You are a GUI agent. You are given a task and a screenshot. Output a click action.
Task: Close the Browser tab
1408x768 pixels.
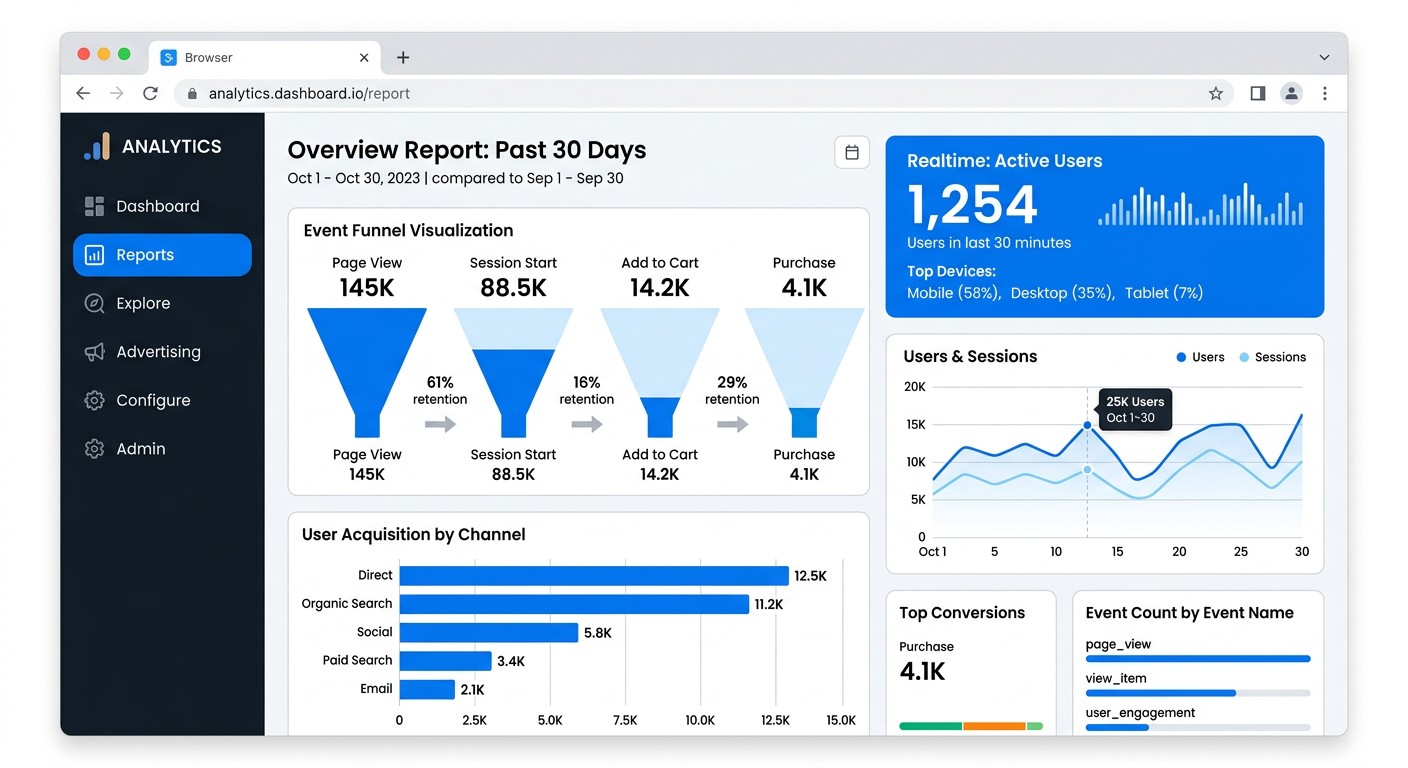click(364, 58)
